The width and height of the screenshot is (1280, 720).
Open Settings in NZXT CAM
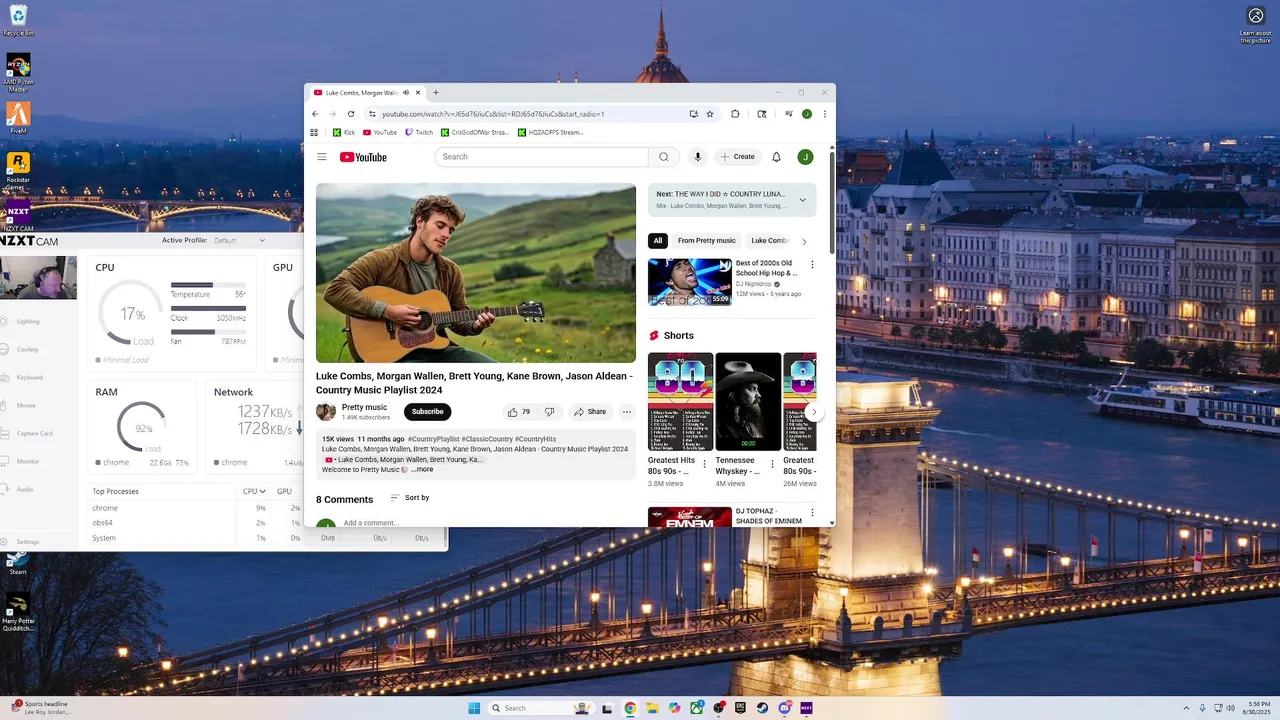27,542
